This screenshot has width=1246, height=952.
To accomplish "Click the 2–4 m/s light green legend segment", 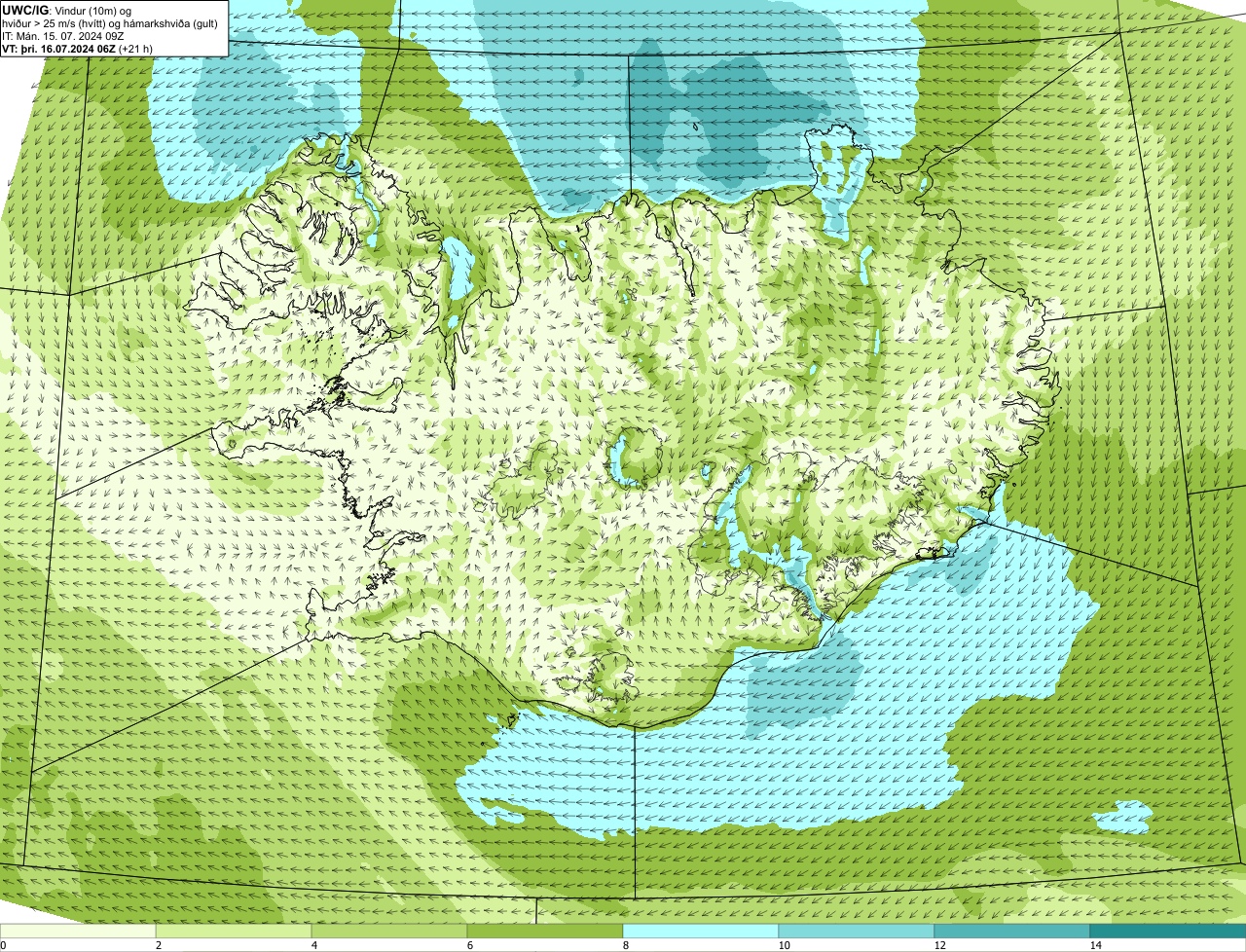I will [234, 931].
